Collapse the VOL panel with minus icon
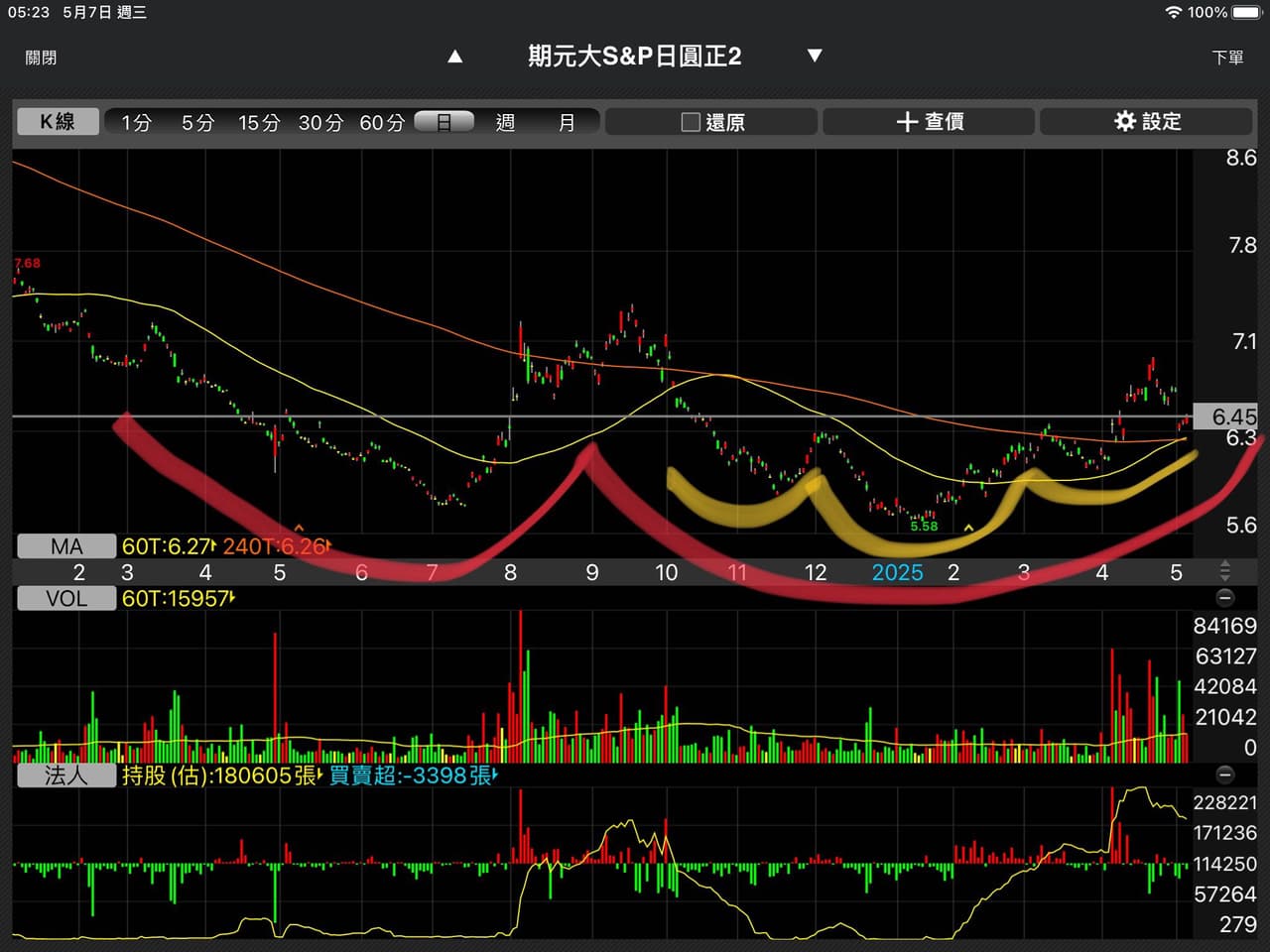The width and height of the screenshot is (1270, 952). [x=1224, y=598]
